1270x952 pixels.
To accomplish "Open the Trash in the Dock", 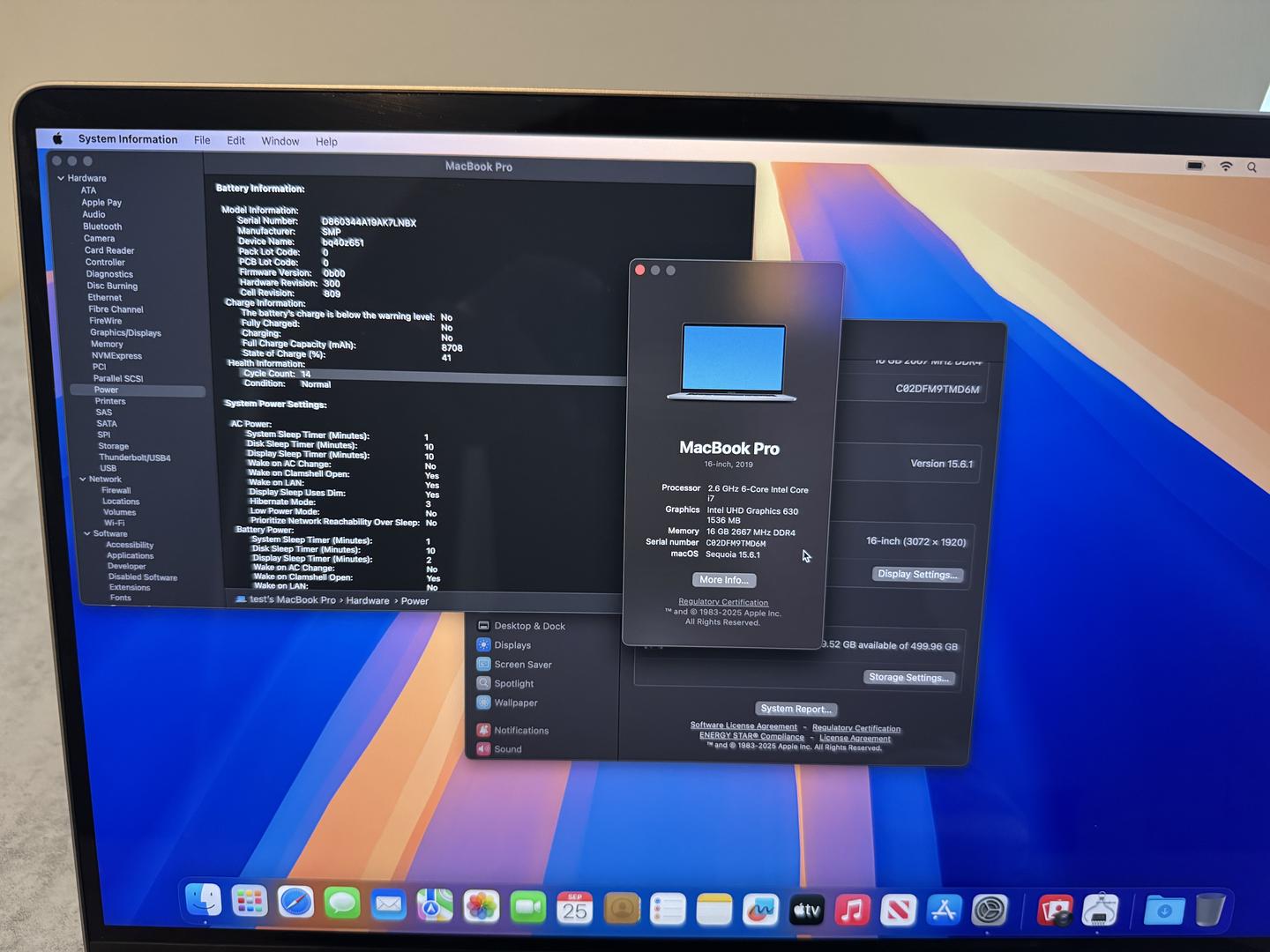I will pos(1210,909).
